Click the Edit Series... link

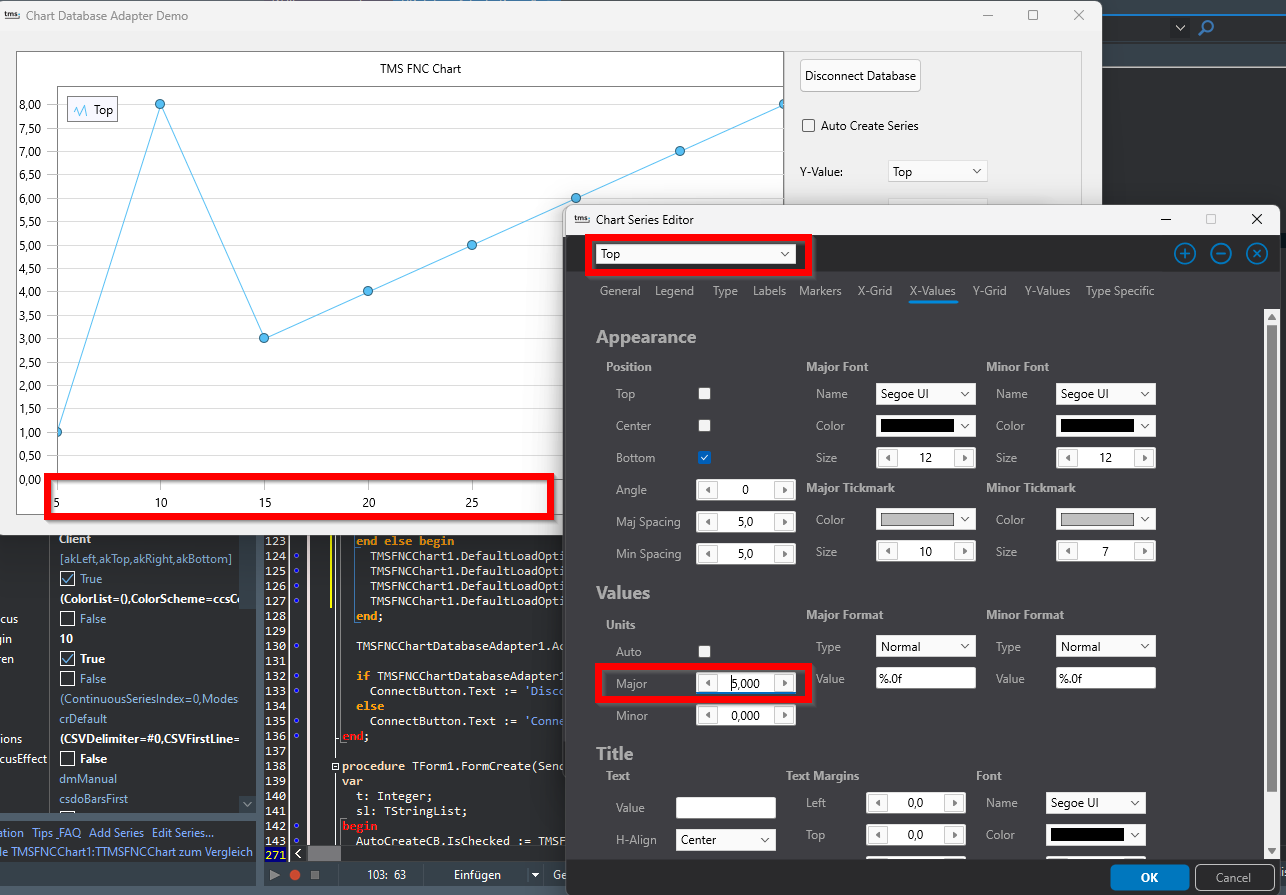183,833
